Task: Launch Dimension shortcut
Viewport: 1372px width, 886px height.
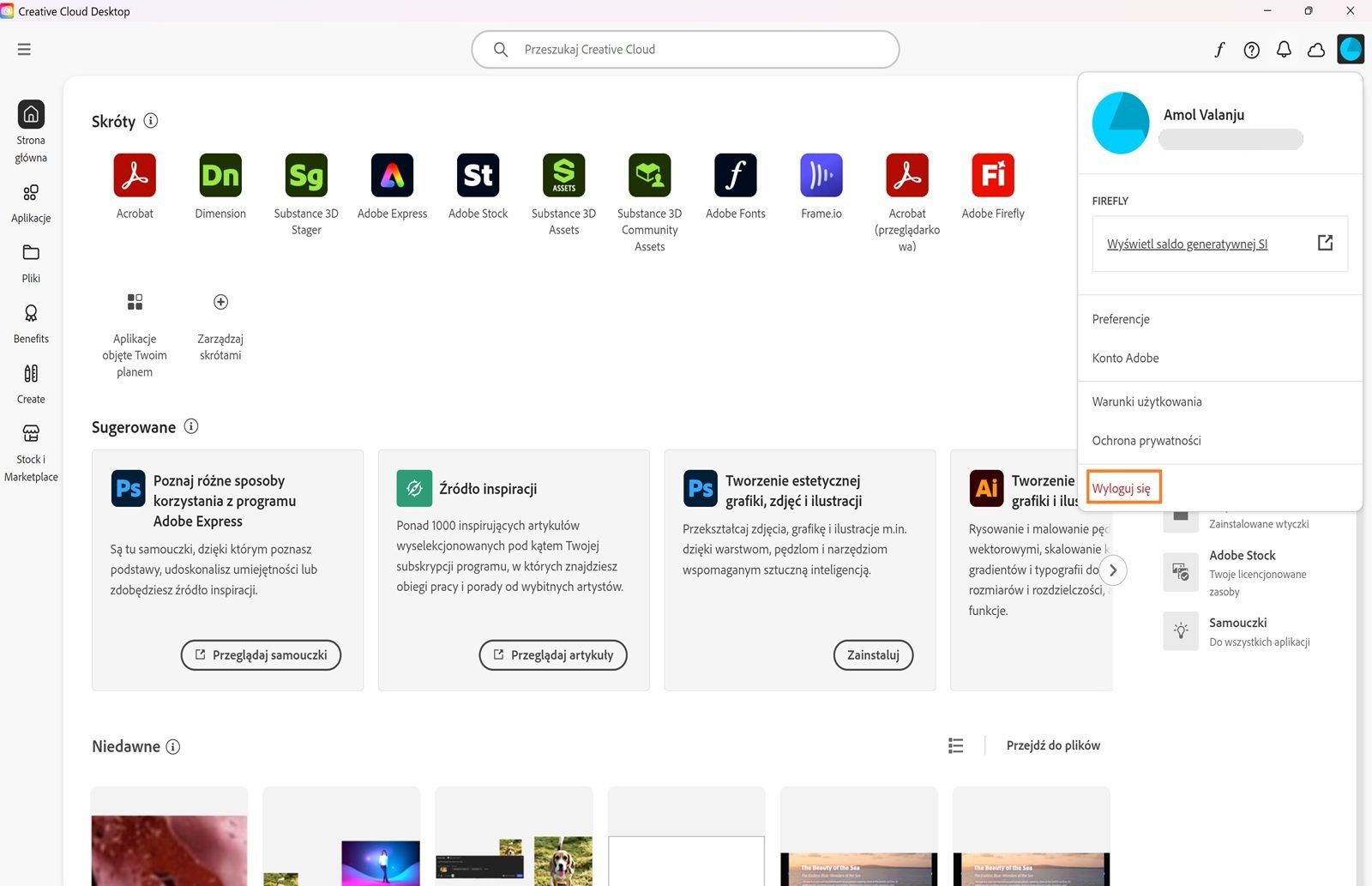Action: click(220, 175)
